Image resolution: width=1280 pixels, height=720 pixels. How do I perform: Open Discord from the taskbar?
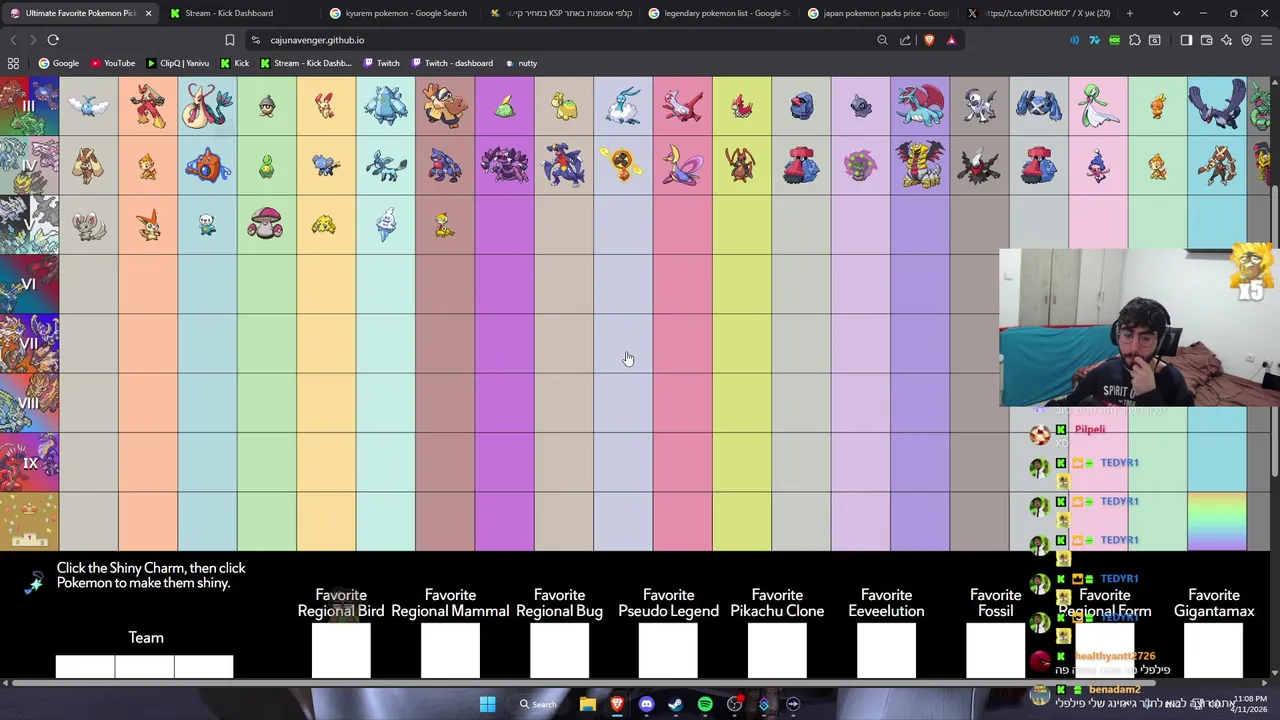pos(646,704)
